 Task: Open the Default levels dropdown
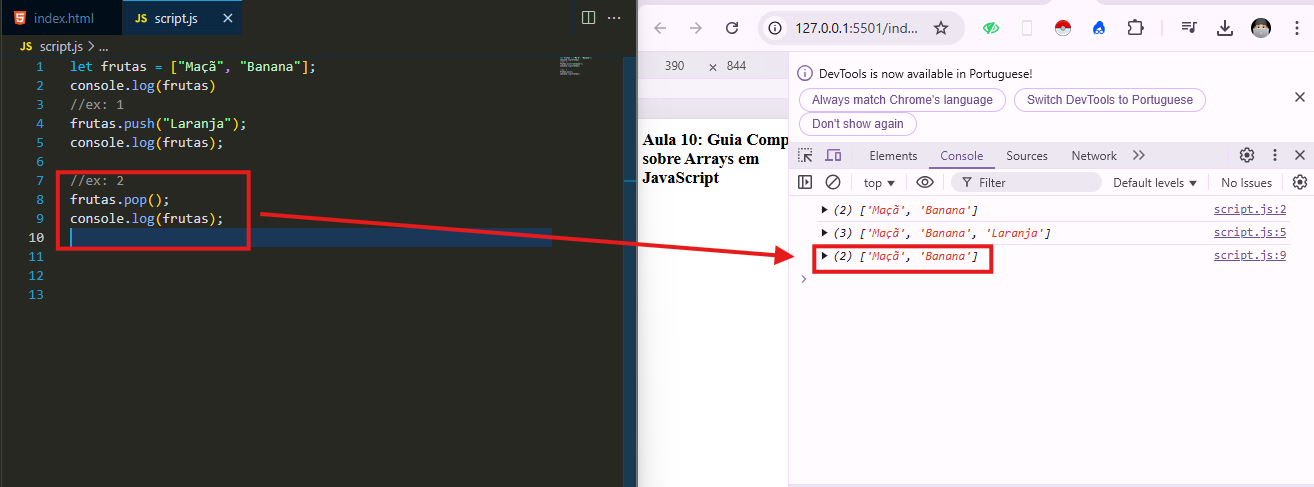point(1155,183)
